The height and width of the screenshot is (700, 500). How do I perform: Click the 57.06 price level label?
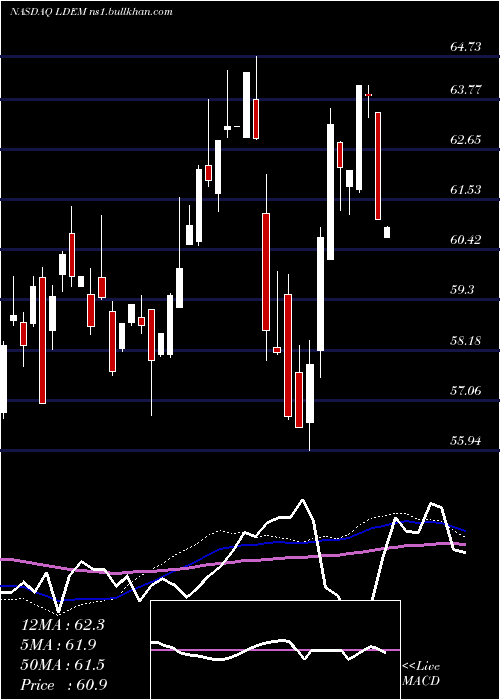tap(466, 391)
